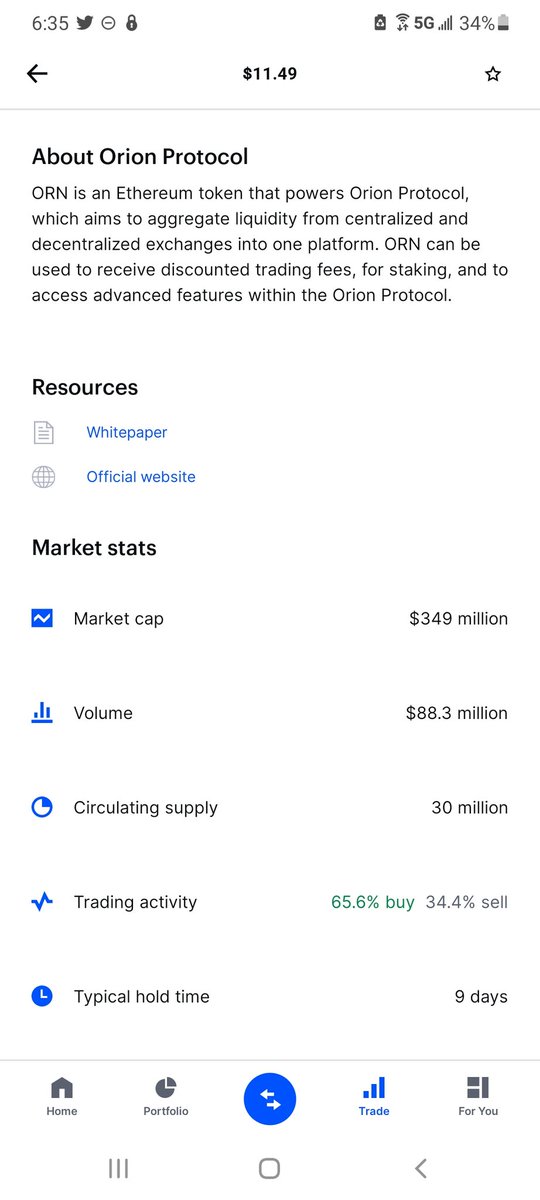The height and width of the screenshot is (1200, 540).
Task: Open the Whitepaper link
Action: tap(127, 433)
